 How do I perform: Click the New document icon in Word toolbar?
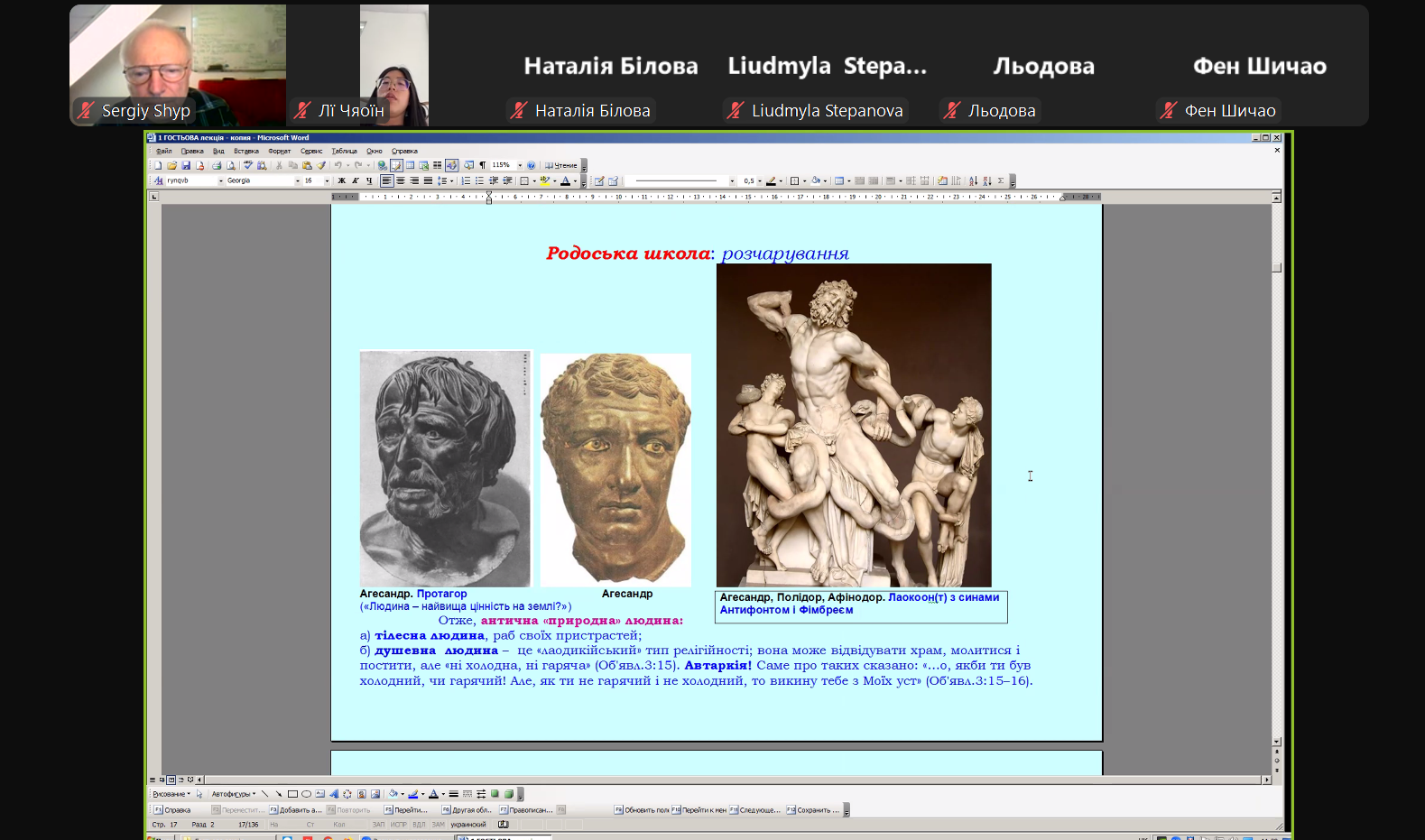(158, 165)
